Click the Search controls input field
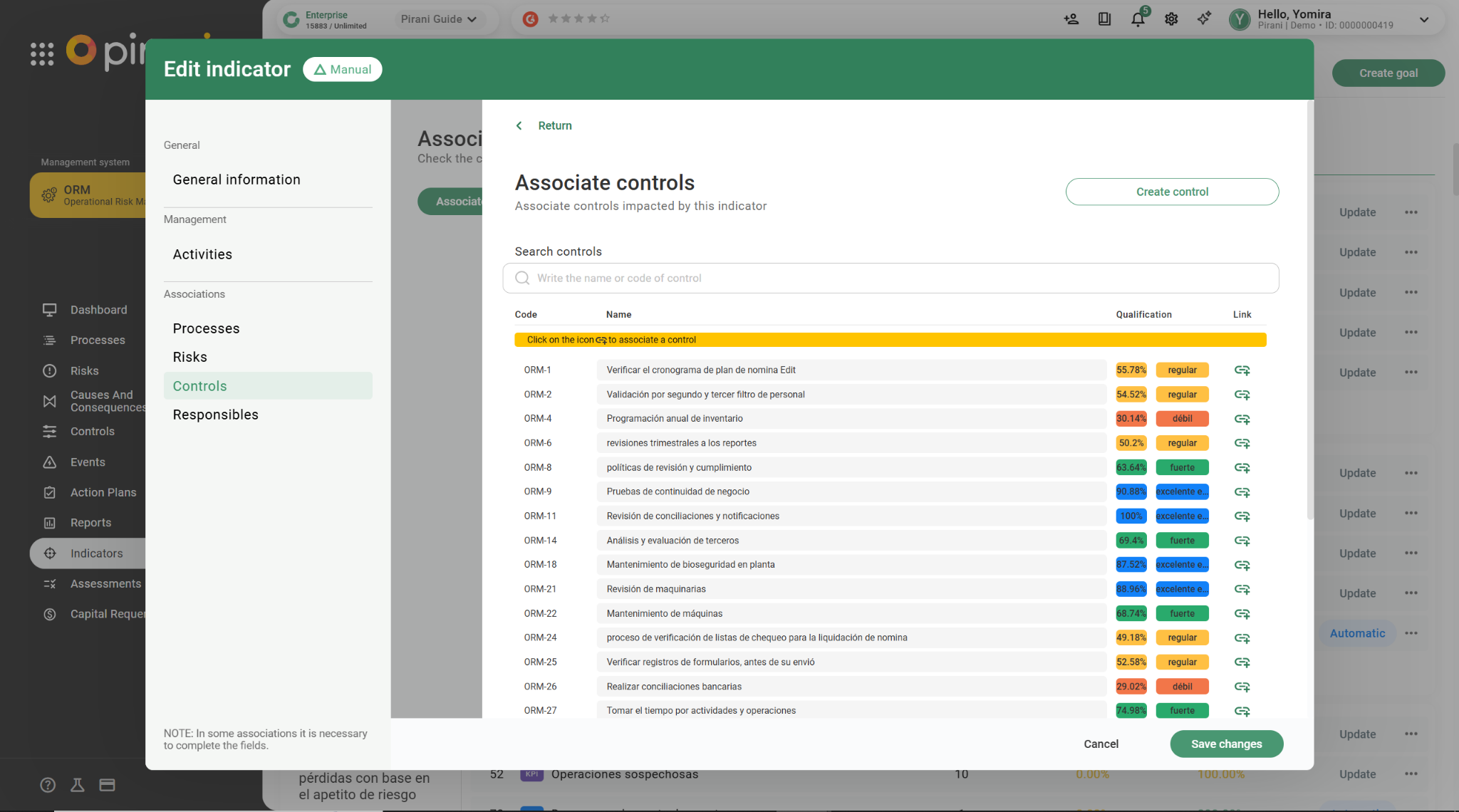 tap(891, 279)
